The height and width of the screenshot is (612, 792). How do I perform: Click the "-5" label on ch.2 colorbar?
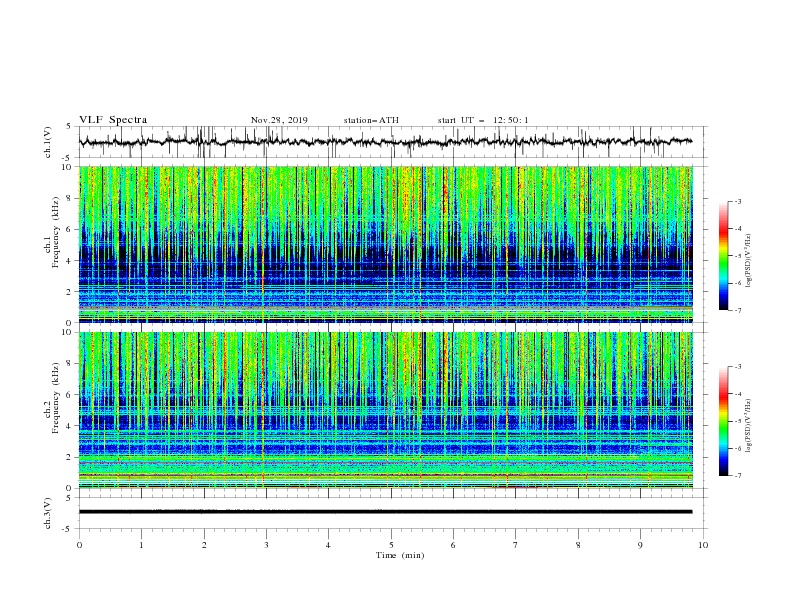[738, 421]
